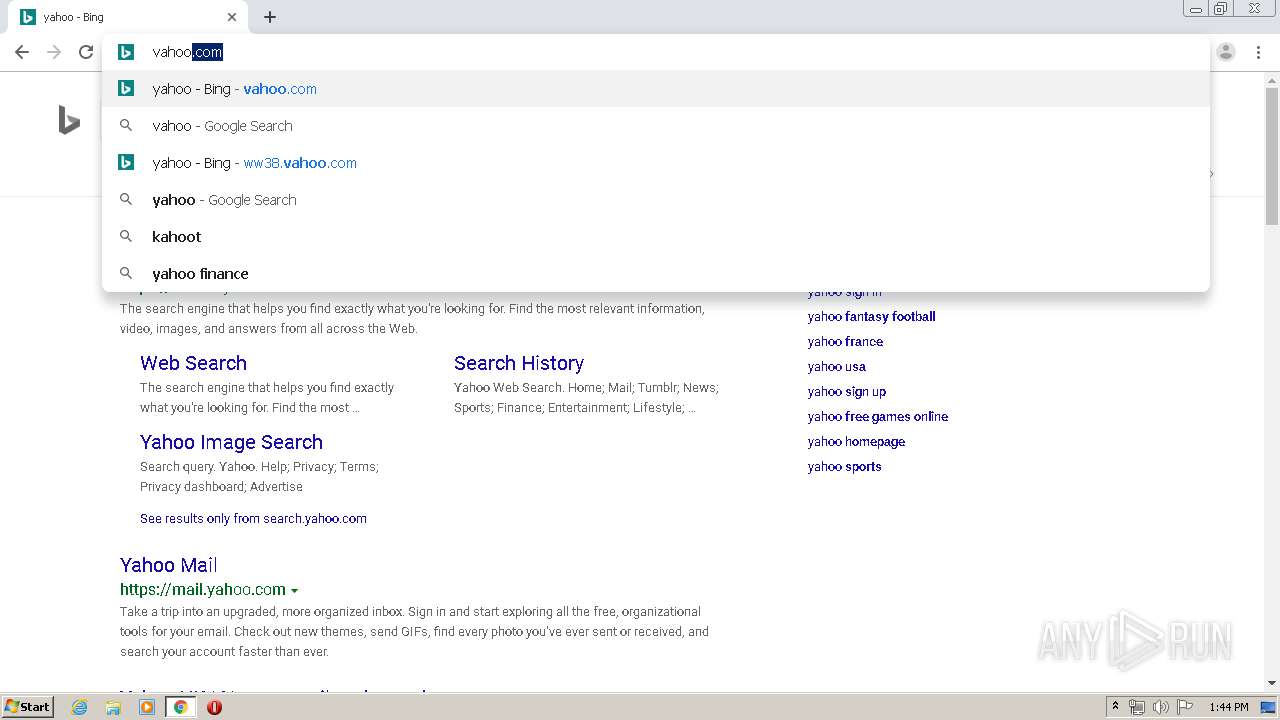Image resolution: width=1280 pixels, height=720 pixels.
Task: Choose suggestion with ww38.yahoo.com
Action: [655, 163]
